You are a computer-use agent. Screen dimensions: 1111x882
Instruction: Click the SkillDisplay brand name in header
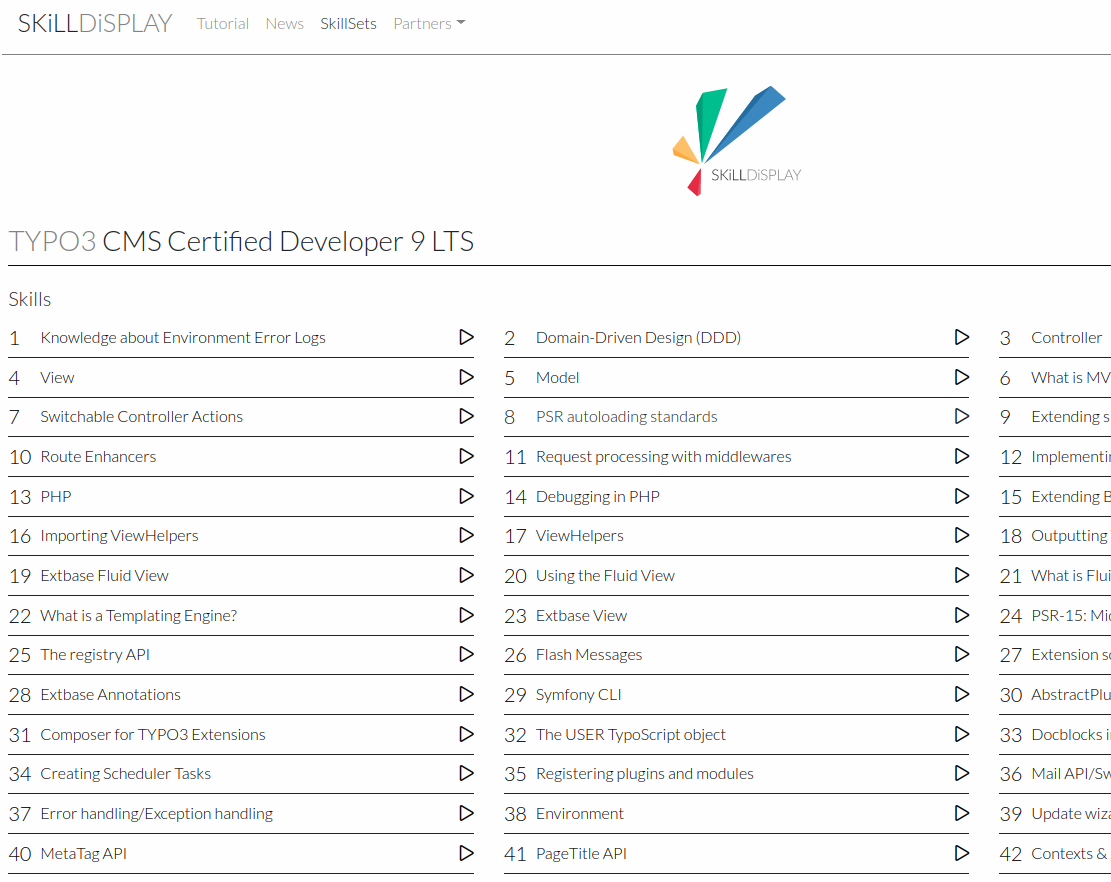point(95,23)
